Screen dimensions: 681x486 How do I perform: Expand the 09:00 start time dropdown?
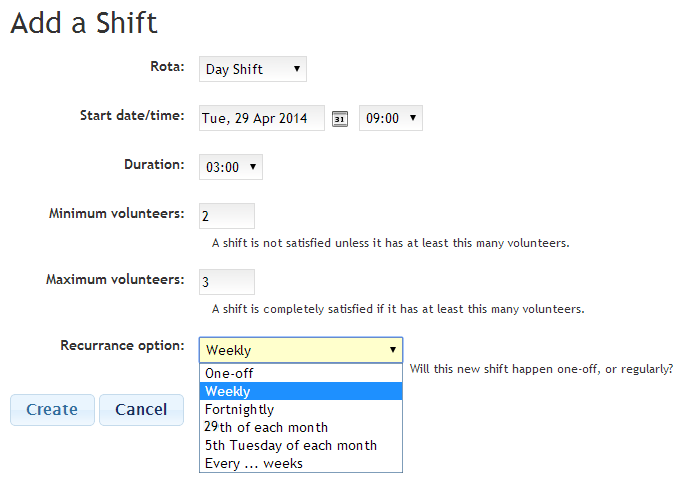390,118
